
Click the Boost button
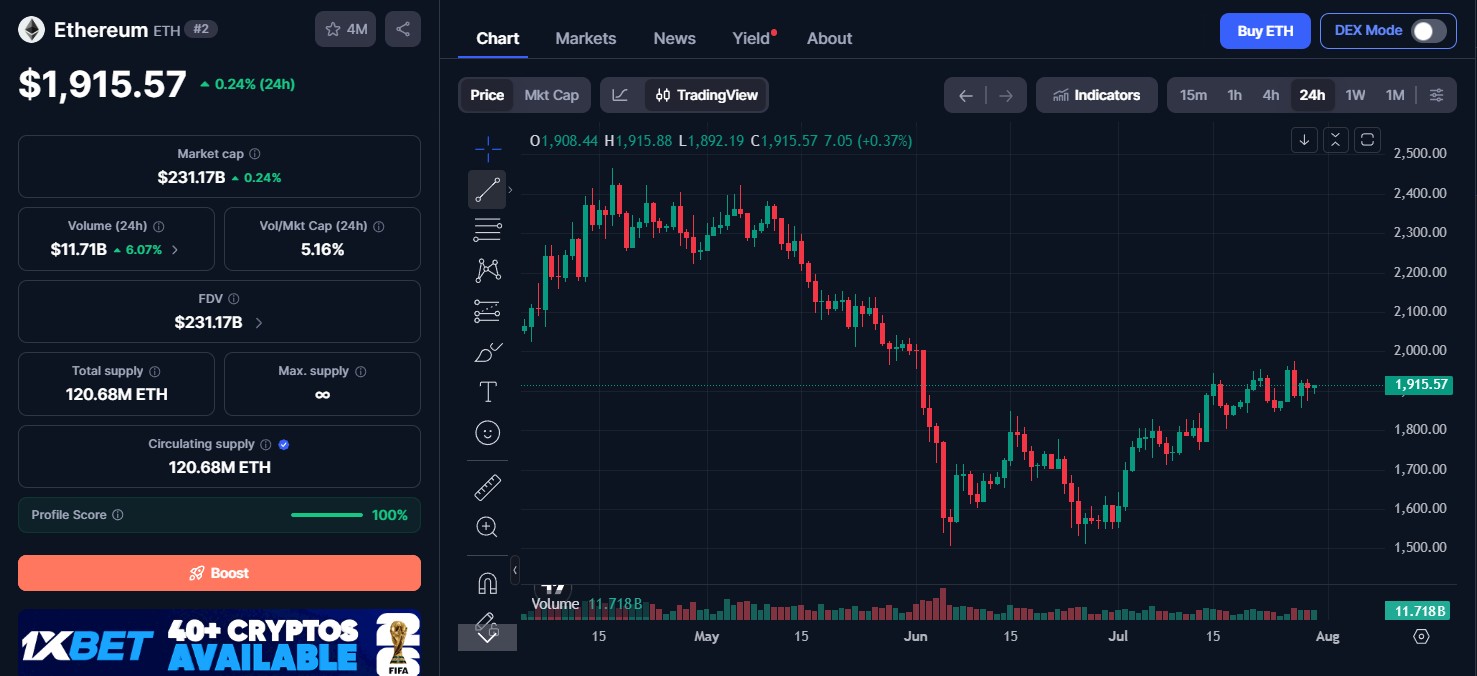[x=219, y=573]
